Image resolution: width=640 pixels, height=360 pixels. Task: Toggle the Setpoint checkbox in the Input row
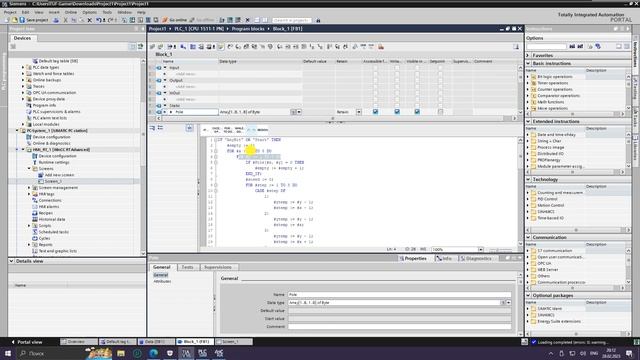[x=440, y=68]
